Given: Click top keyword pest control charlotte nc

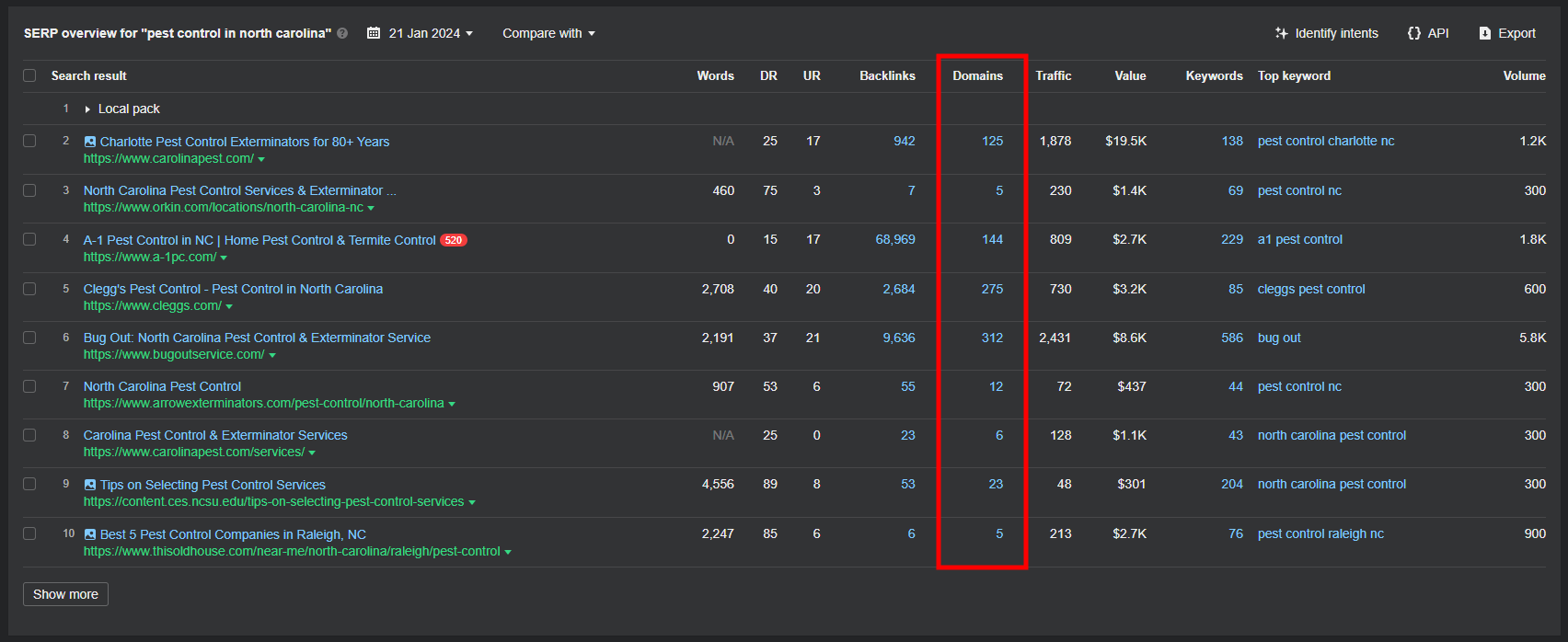Looking at the screenshot, I should point(1326,141).
